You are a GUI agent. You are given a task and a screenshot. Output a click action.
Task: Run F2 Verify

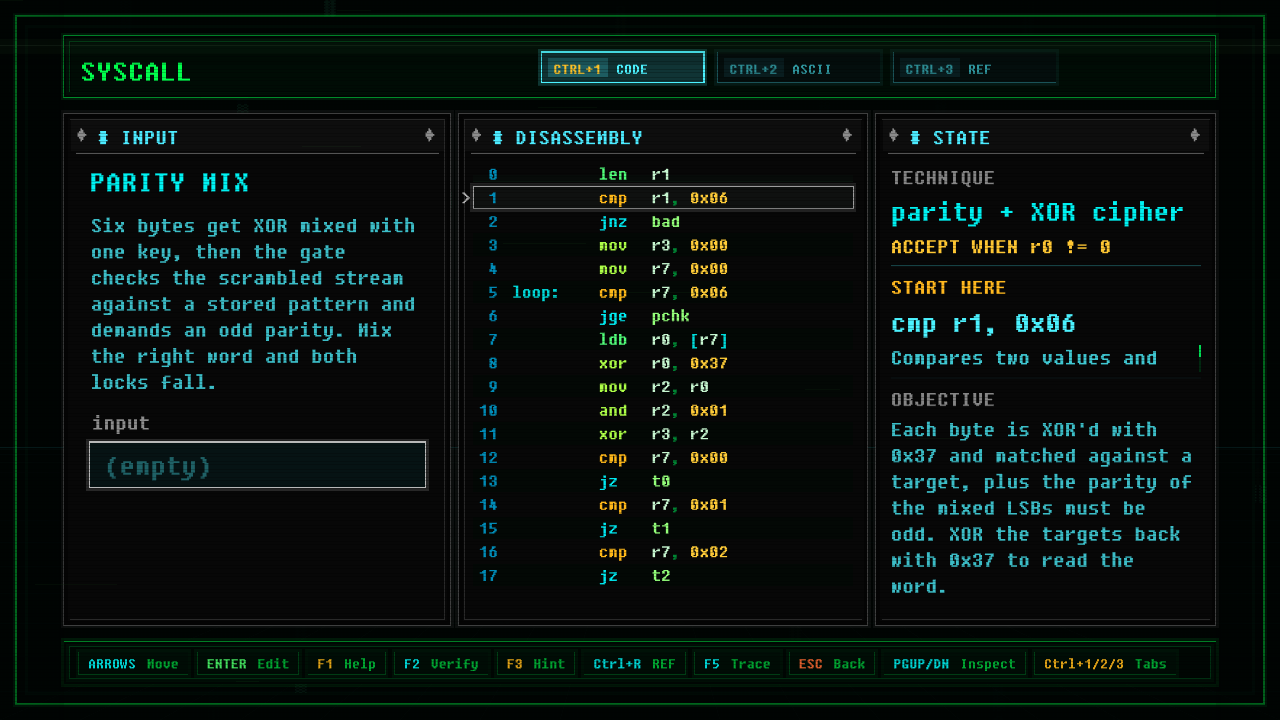pyautogui.click(x=440, y=664)
